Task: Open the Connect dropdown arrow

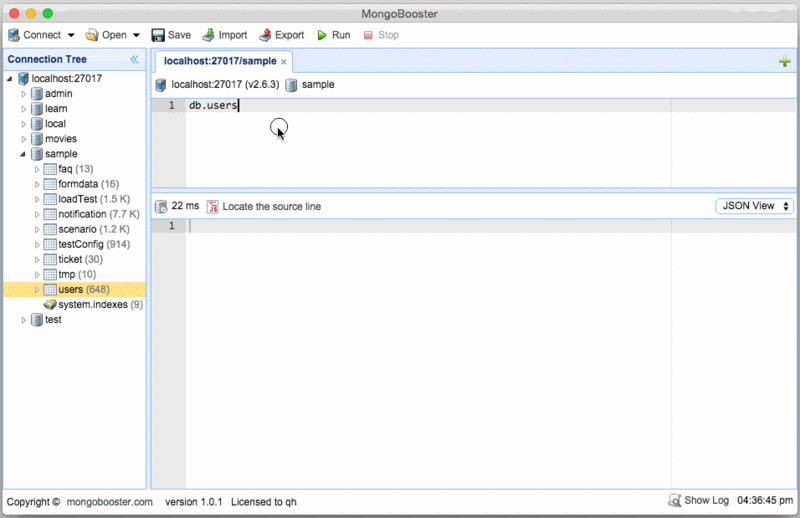Action: click(x=71, y=35)
